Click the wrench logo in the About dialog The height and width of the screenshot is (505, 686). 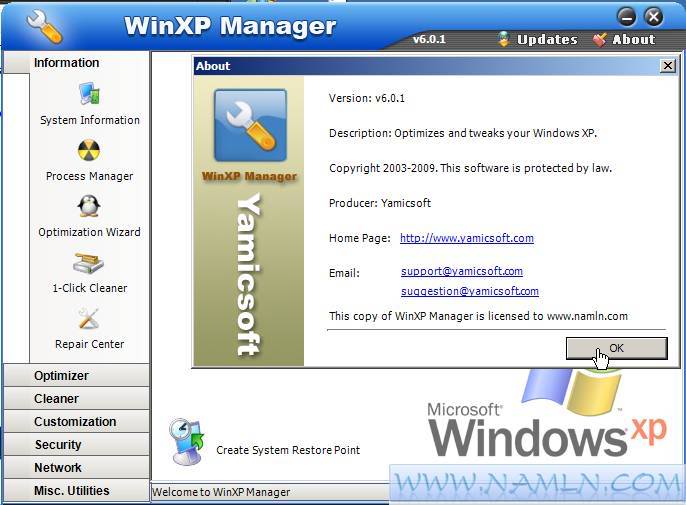(250, 126)
